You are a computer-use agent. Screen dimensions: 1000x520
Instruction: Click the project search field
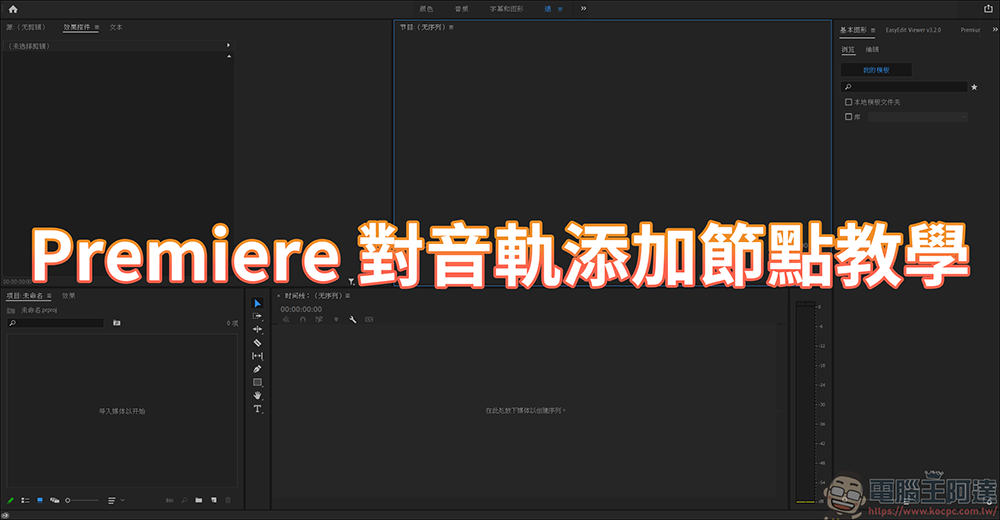pos(55,323)
